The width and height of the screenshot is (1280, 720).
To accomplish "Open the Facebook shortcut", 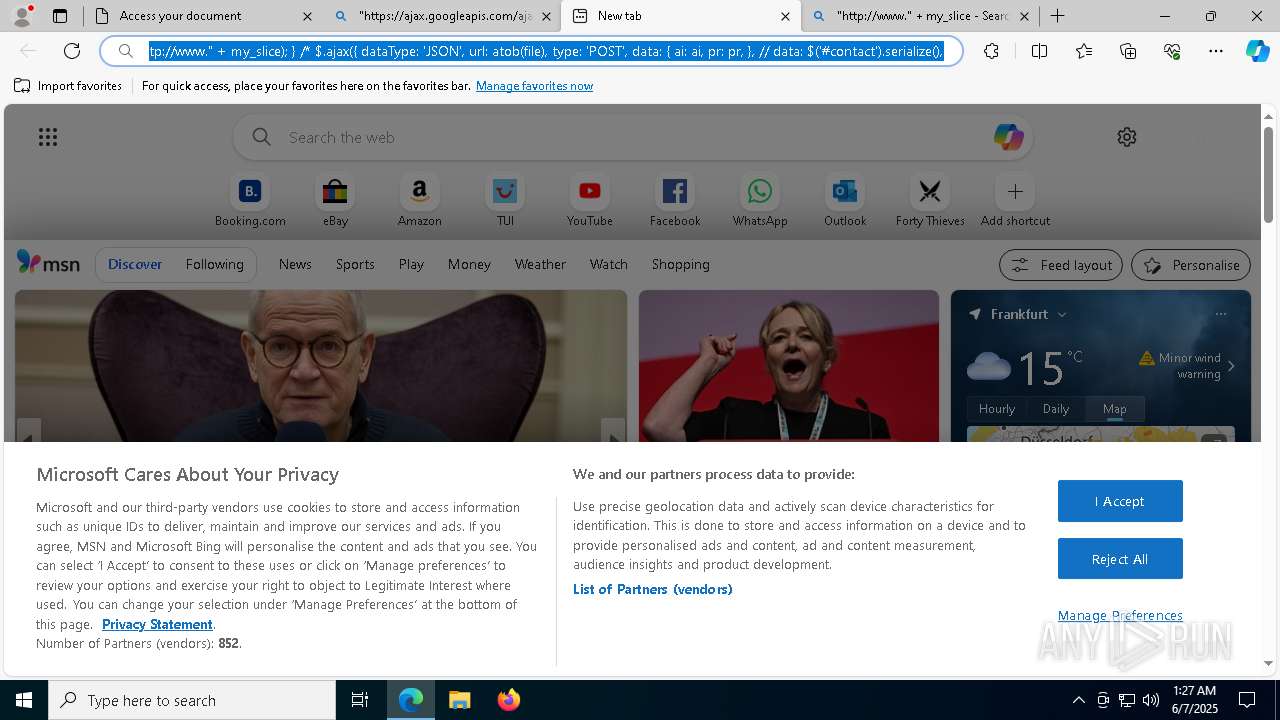I will 675,201.
